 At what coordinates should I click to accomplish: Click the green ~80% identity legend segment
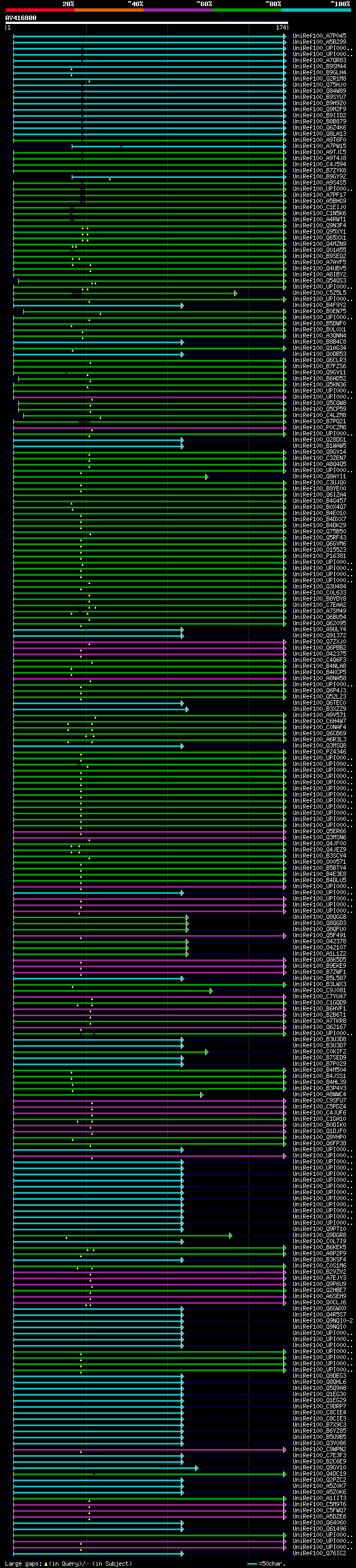(247, 10)
